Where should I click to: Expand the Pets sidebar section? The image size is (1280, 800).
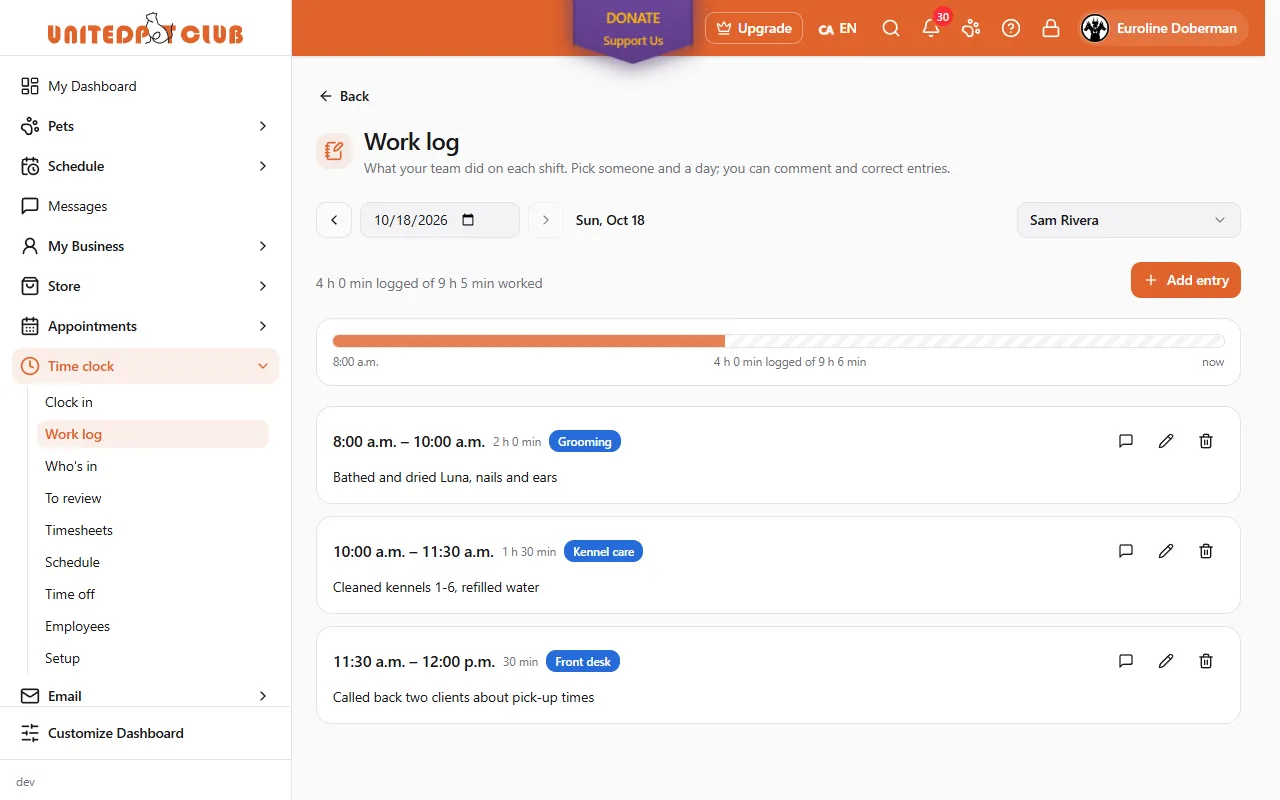(145, 126)
